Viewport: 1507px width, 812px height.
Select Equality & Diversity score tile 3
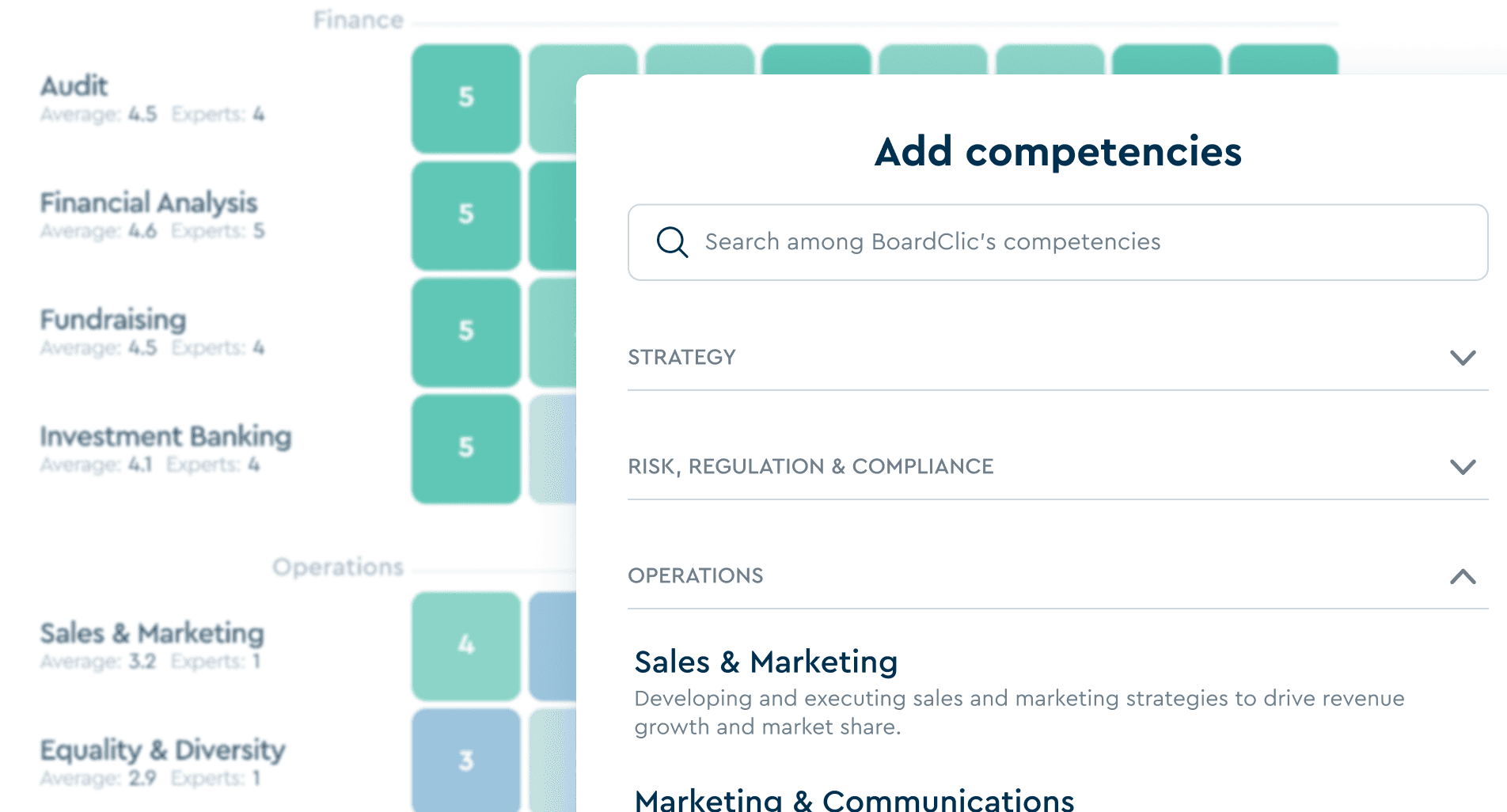coord(466,760)
